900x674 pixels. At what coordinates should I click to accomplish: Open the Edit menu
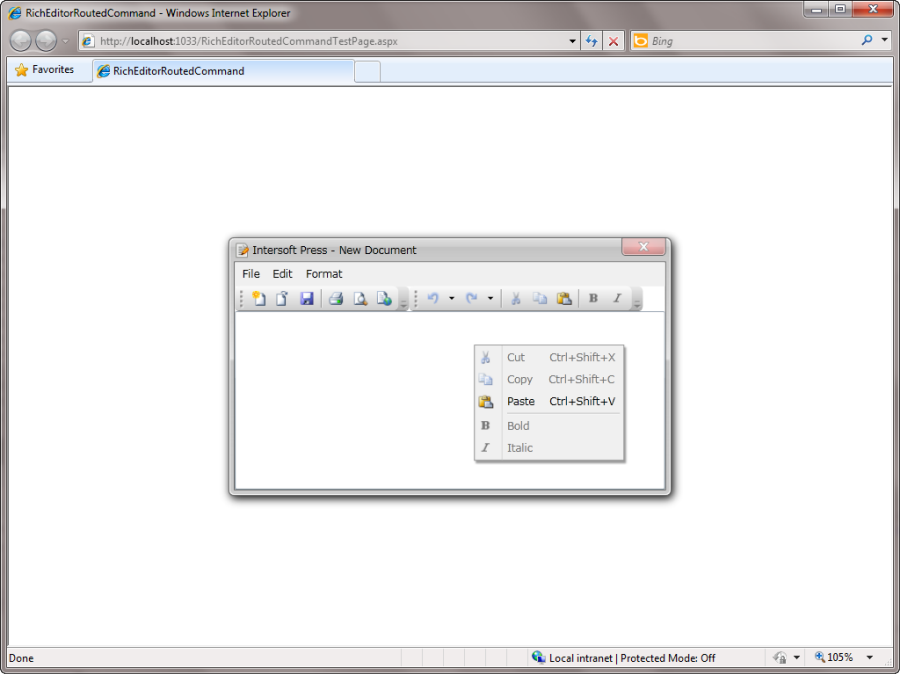pos(282,274)
